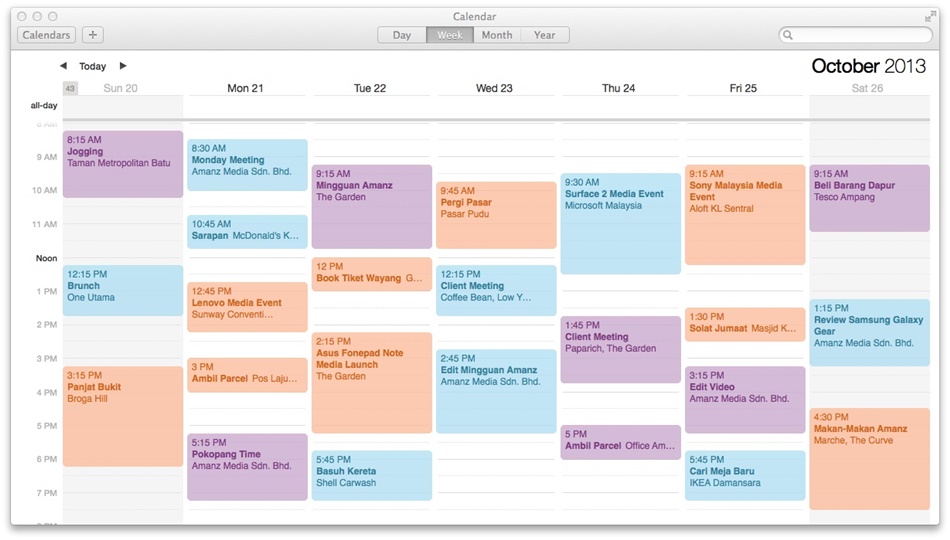Focus the search input field
The width and height of the screenshot is (950, 540).
click(855, 35)
